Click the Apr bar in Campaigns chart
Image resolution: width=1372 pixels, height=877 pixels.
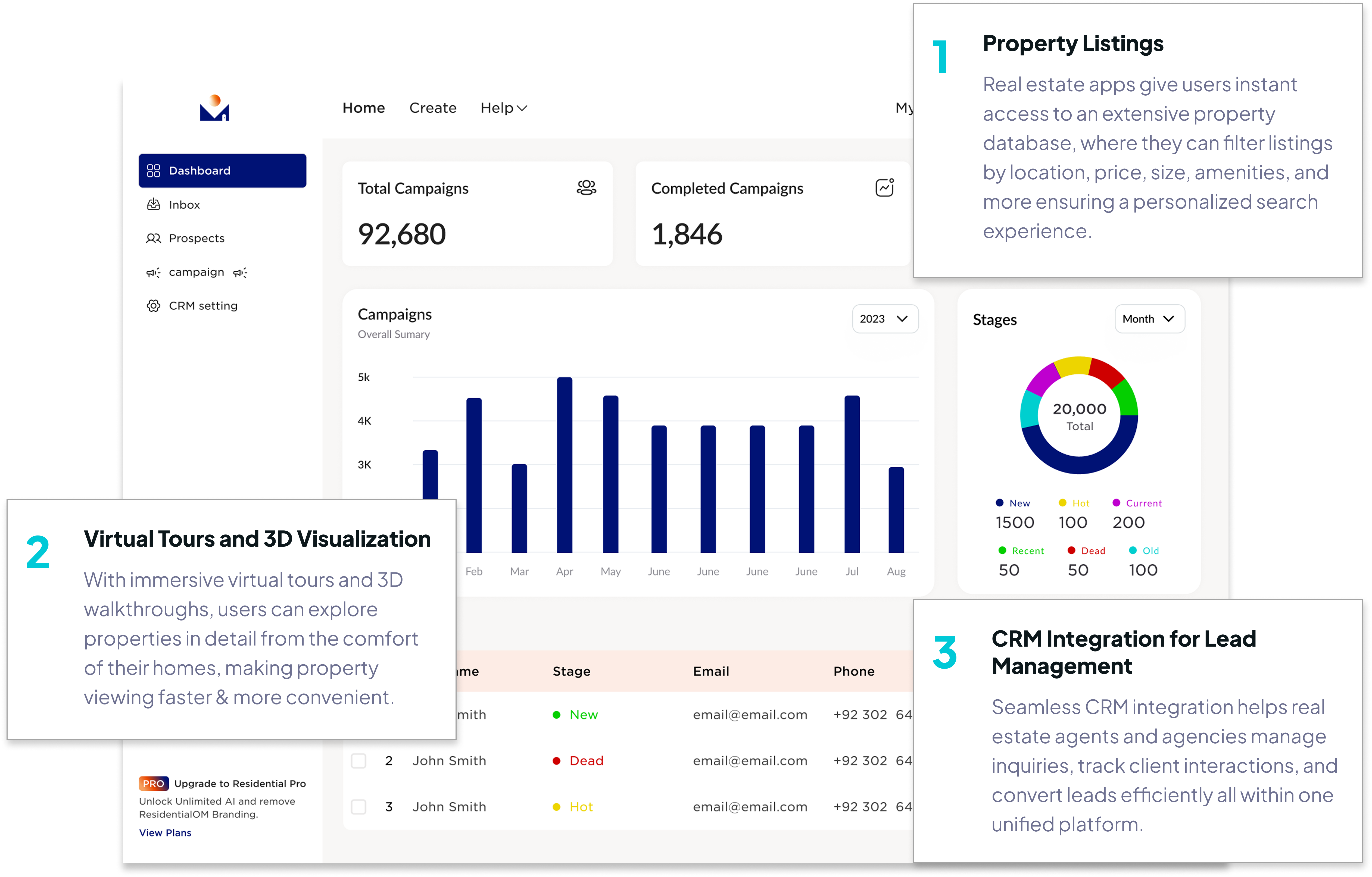pos(564,464)
